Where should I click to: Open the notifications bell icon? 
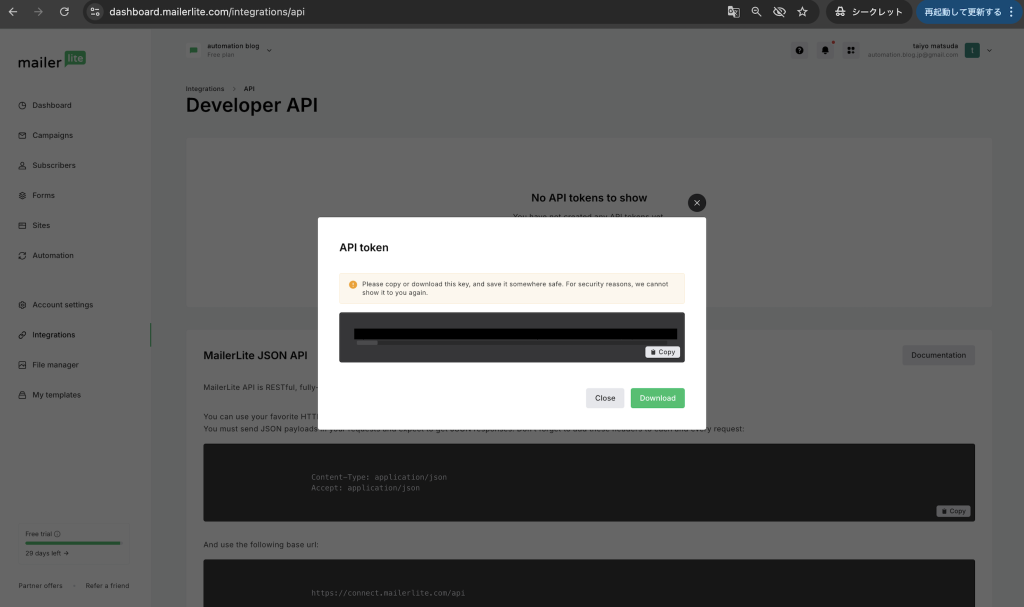coord(825,50)
